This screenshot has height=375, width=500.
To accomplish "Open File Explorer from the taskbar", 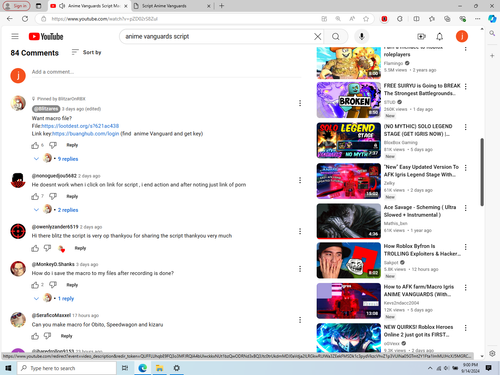I will click(x=159, y=368).
